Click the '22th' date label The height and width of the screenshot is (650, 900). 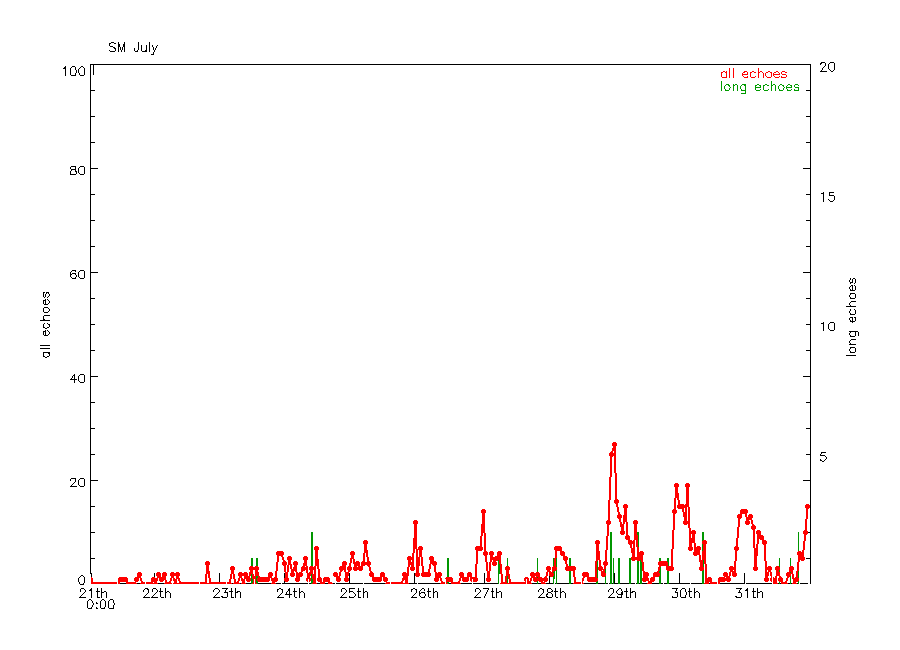click(157, 594)
